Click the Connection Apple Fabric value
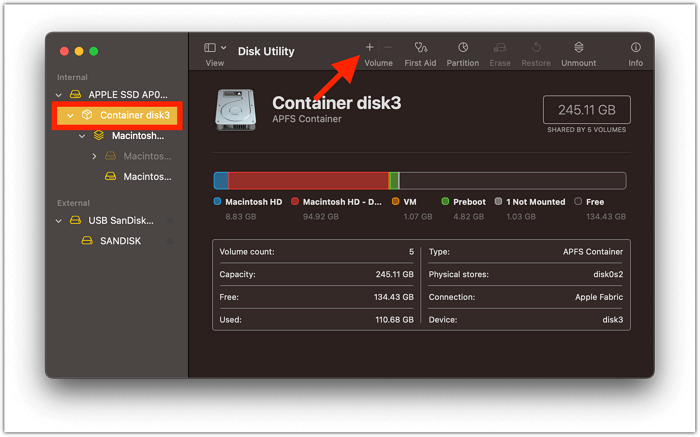 (599, 297)
